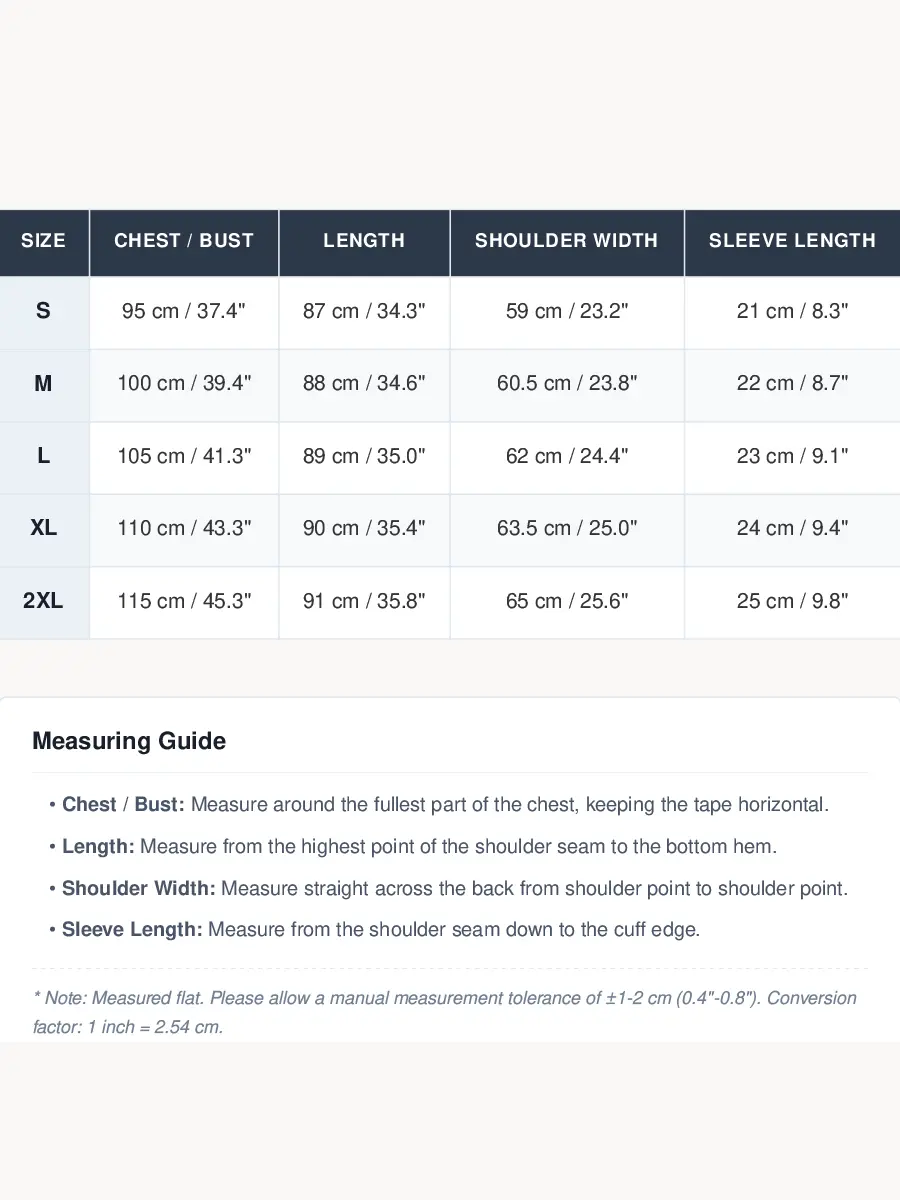Screen dimensions: 900x1200
Task: Click the Measuring Guide heading
Action: click(129, 741)
